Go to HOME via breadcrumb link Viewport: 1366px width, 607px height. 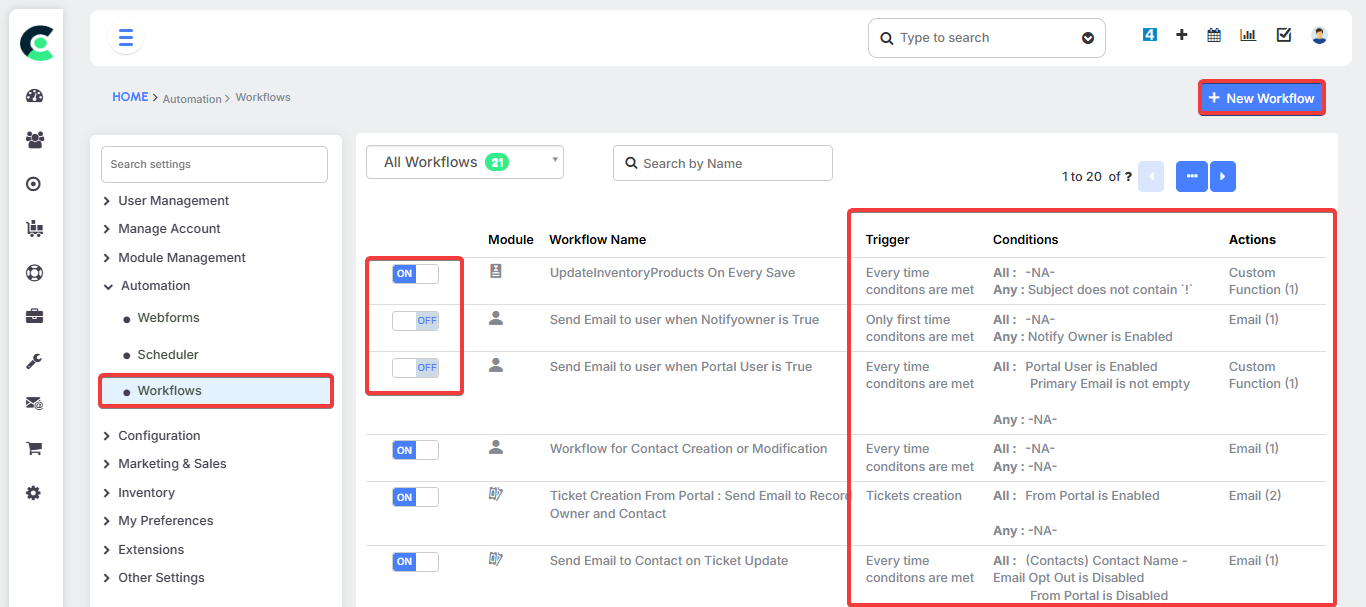pyautogui.click(x=130, y=97)
